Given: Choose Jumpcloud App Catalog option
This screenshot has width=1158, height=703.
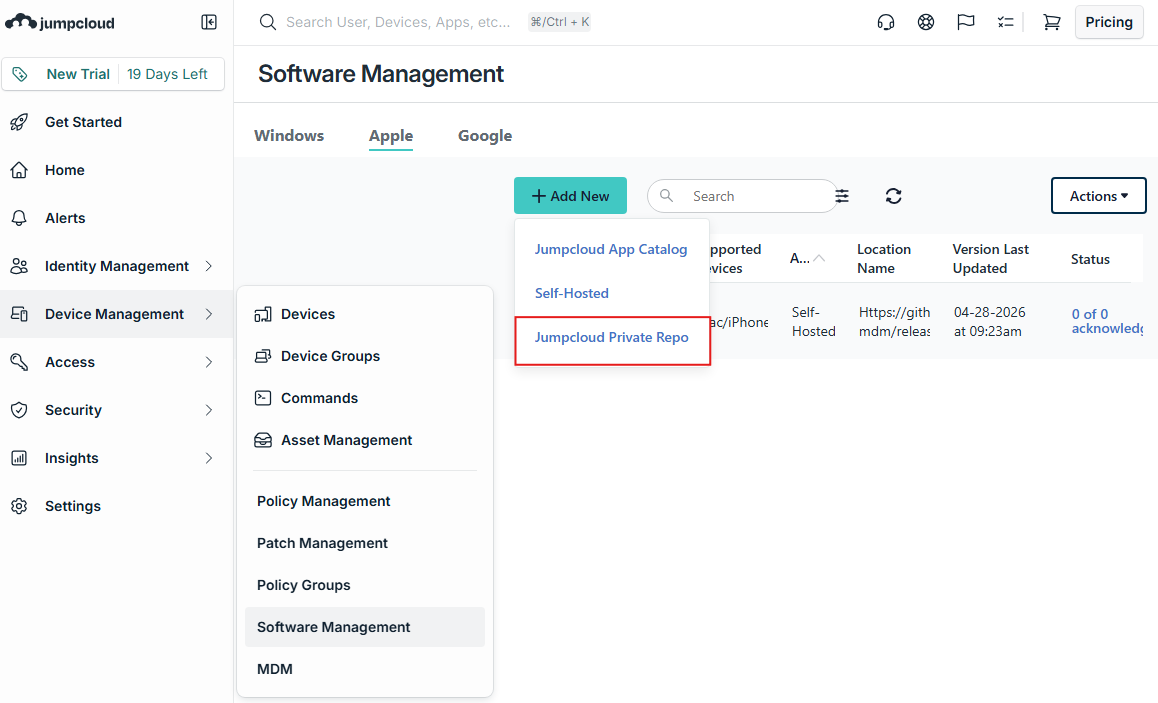Looking at the screenshot, I should [611, 250].
